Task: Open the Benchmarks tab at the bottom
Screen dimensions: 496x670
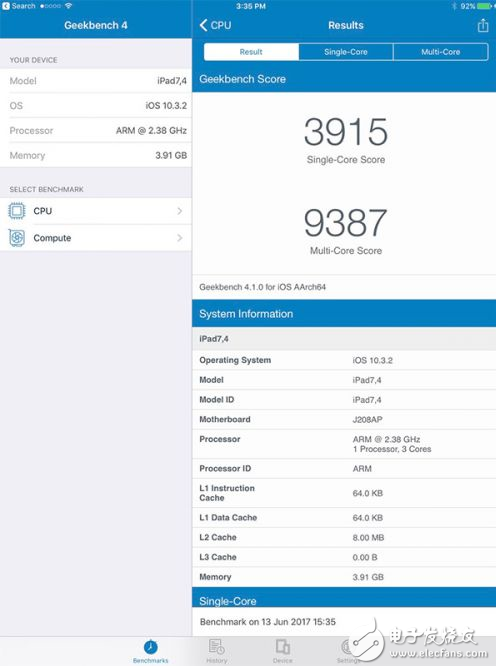Action: pos(150,652)
